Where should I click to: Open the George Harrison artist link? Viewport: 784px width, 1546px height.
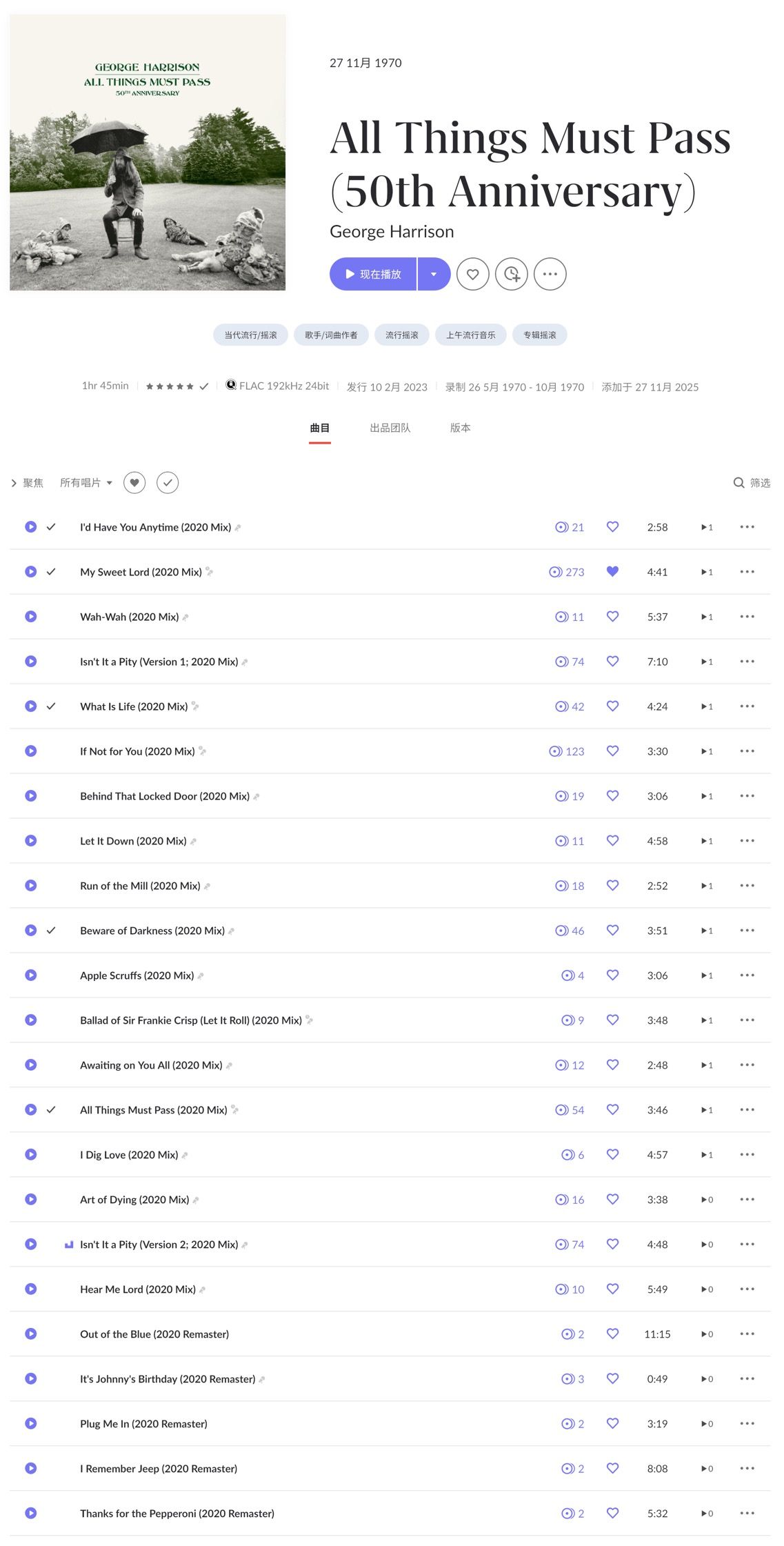(391, 232)
